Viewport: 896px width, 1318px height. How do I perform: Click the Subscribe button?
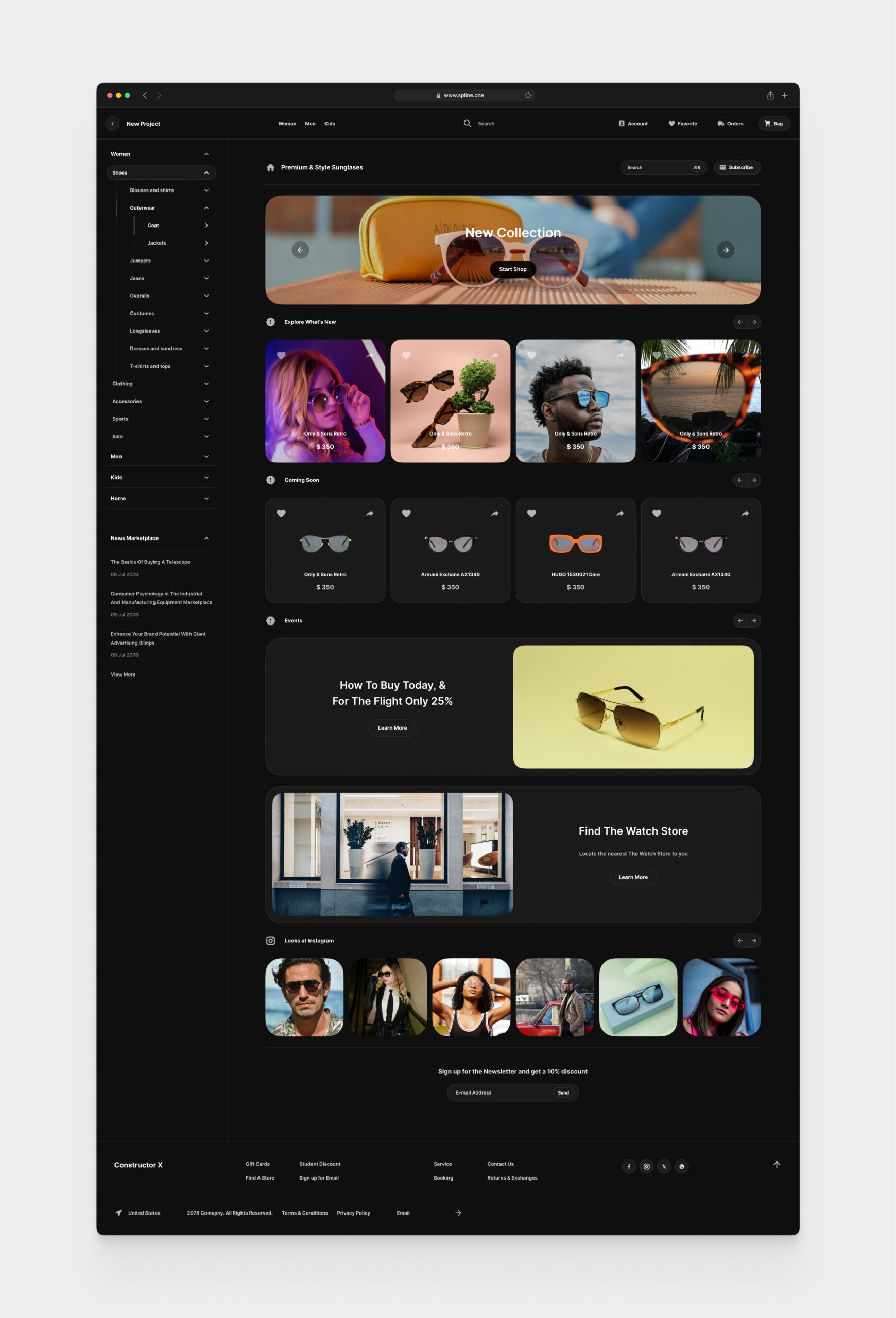click(x=737, y=167)
